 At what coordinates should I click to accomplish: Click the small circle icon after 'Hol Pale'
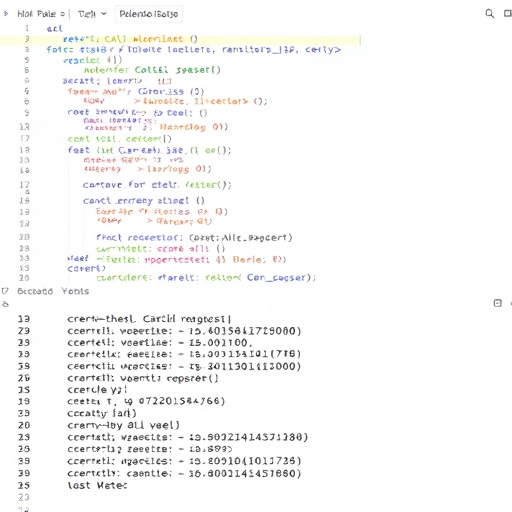pyautogui.click(x=62, y=14)
